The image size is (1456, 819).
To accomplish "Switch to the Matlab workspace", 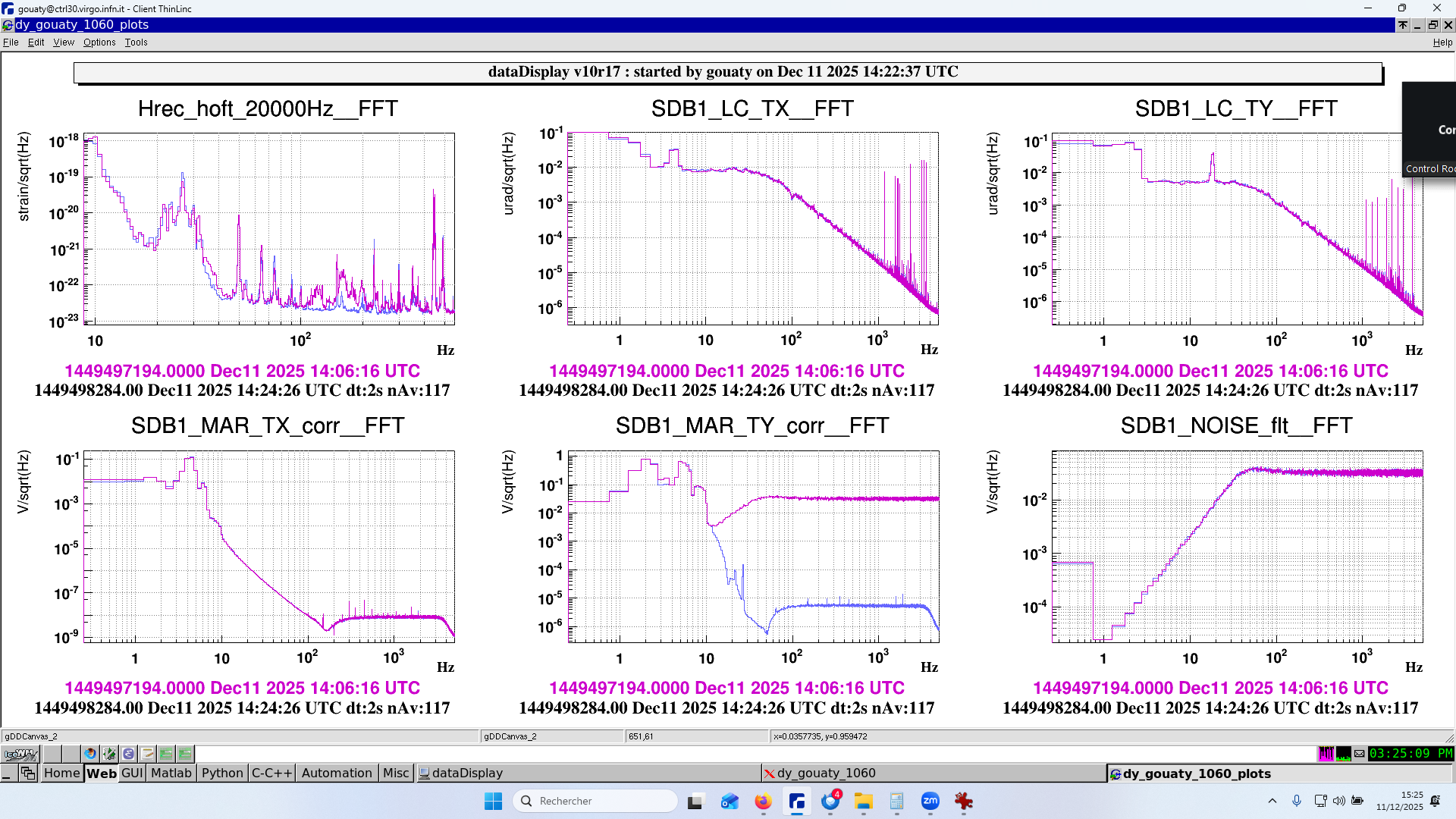I will pos(171,773).
